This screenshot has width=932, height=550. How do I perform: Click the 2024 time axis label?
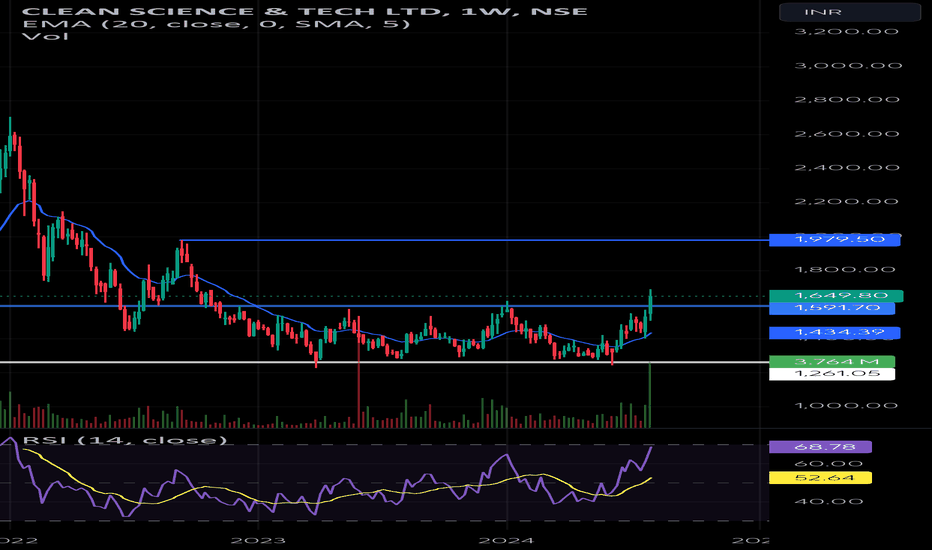507,540
